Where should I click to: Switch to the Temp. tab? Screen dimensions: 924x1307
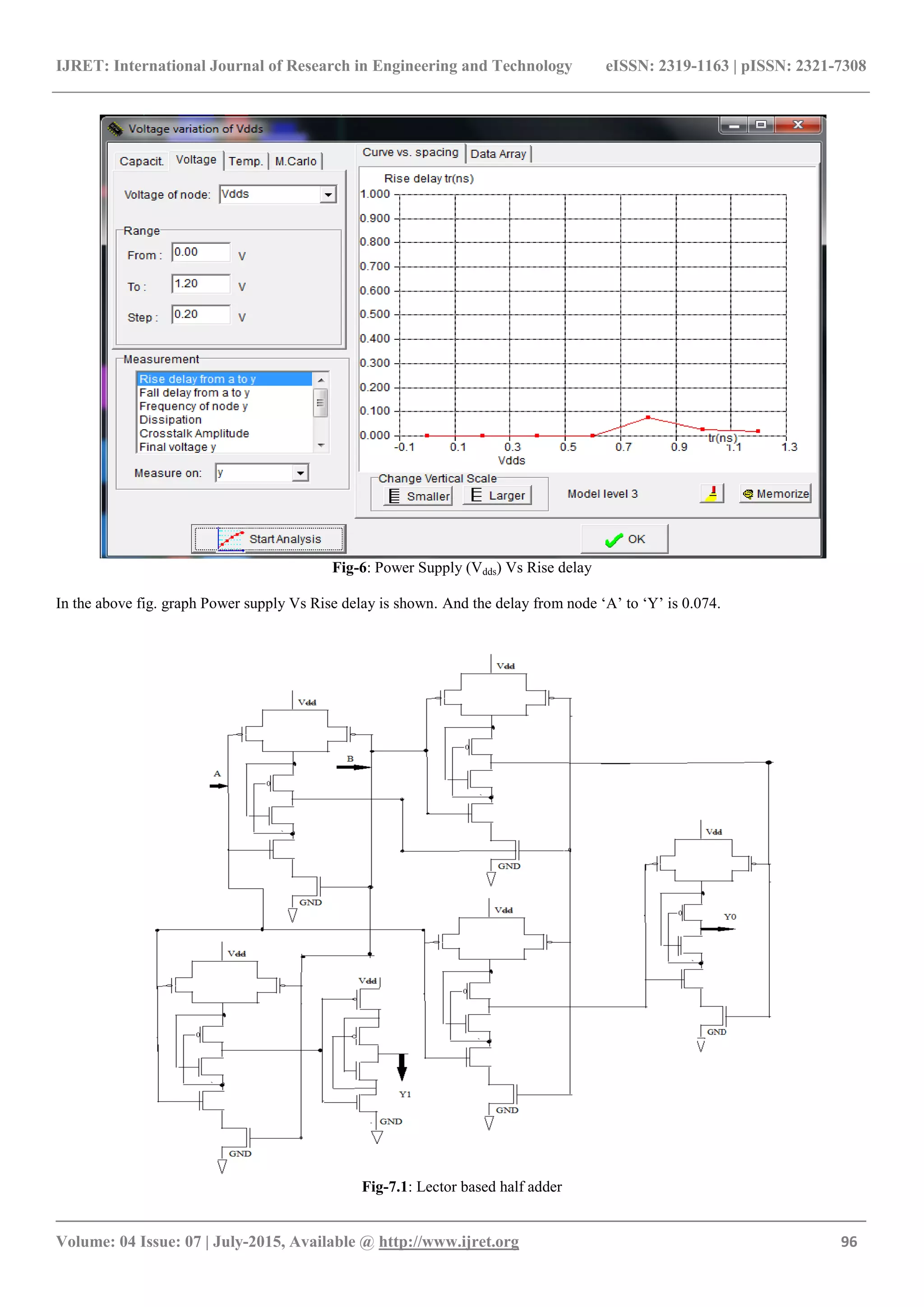[x=245, y=161]
